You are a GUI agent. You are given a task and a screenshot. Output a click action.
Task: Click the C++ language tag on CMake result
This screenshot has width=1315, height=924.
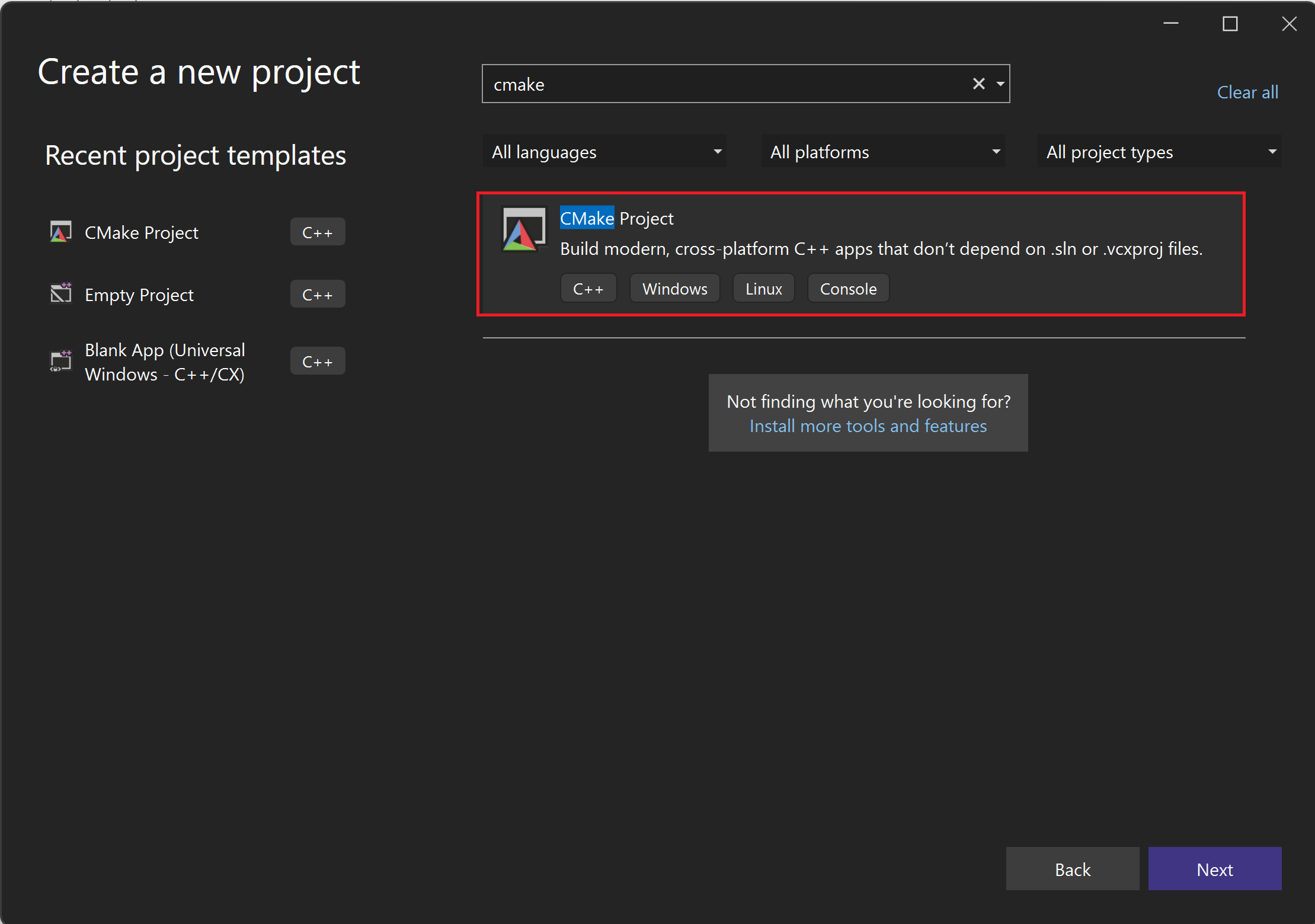[587, 289]
